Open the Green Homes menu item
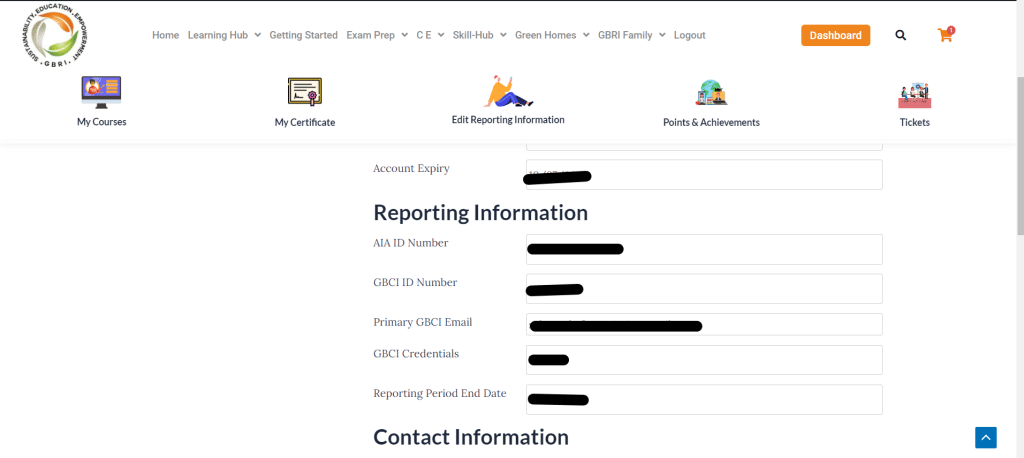The height and width of the screenshot is (458, 1024). (546, 35)
